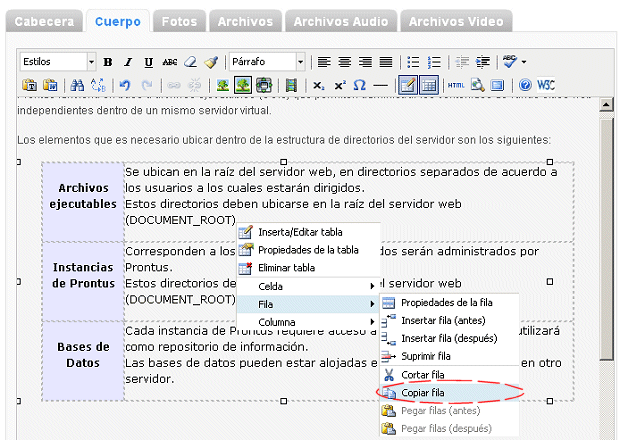Click the W3C validation icon
The height and width of the screenshot is (440, 620).
[x=546, y=85]
